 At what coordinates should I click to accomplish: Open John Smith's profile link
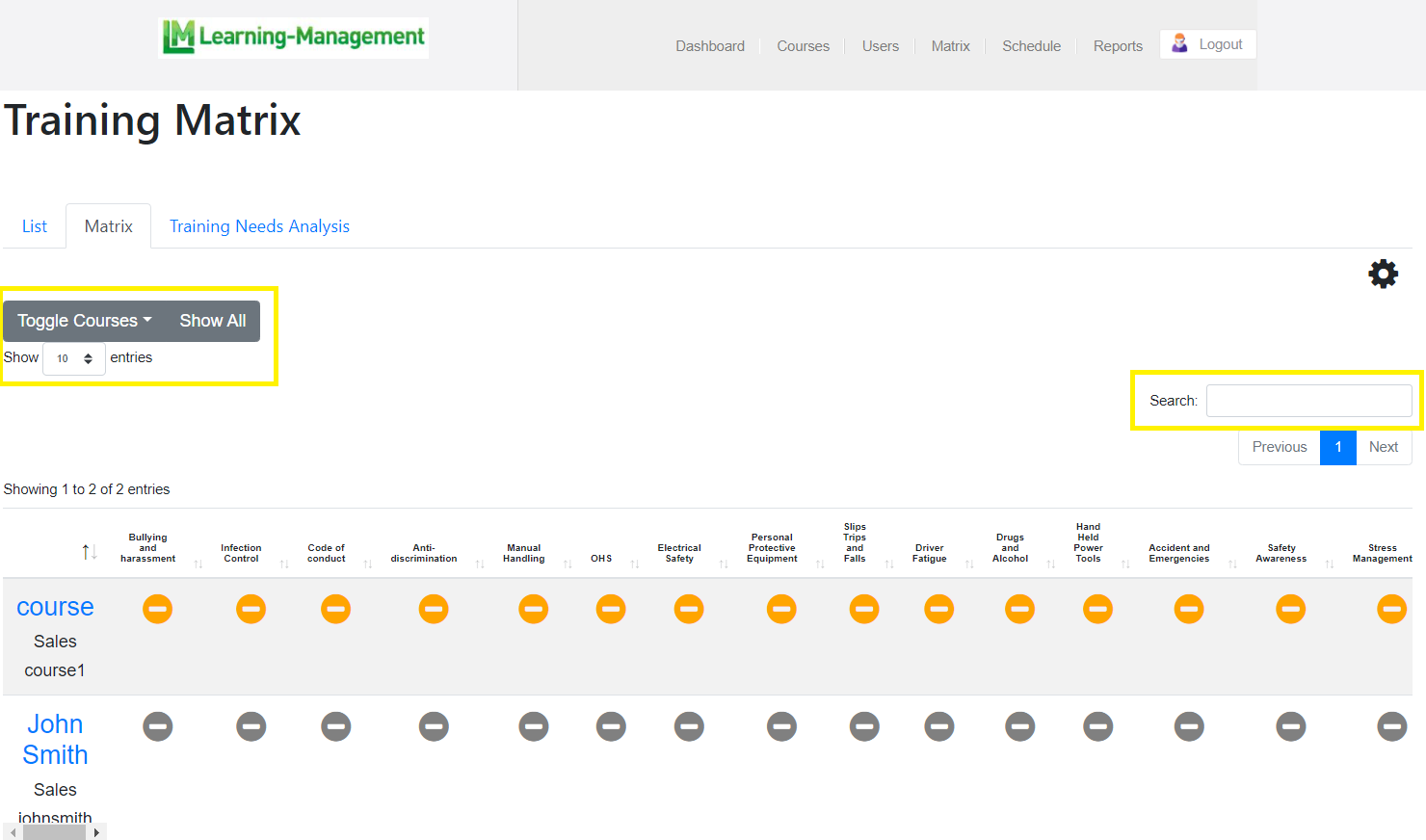pos(55,739)
